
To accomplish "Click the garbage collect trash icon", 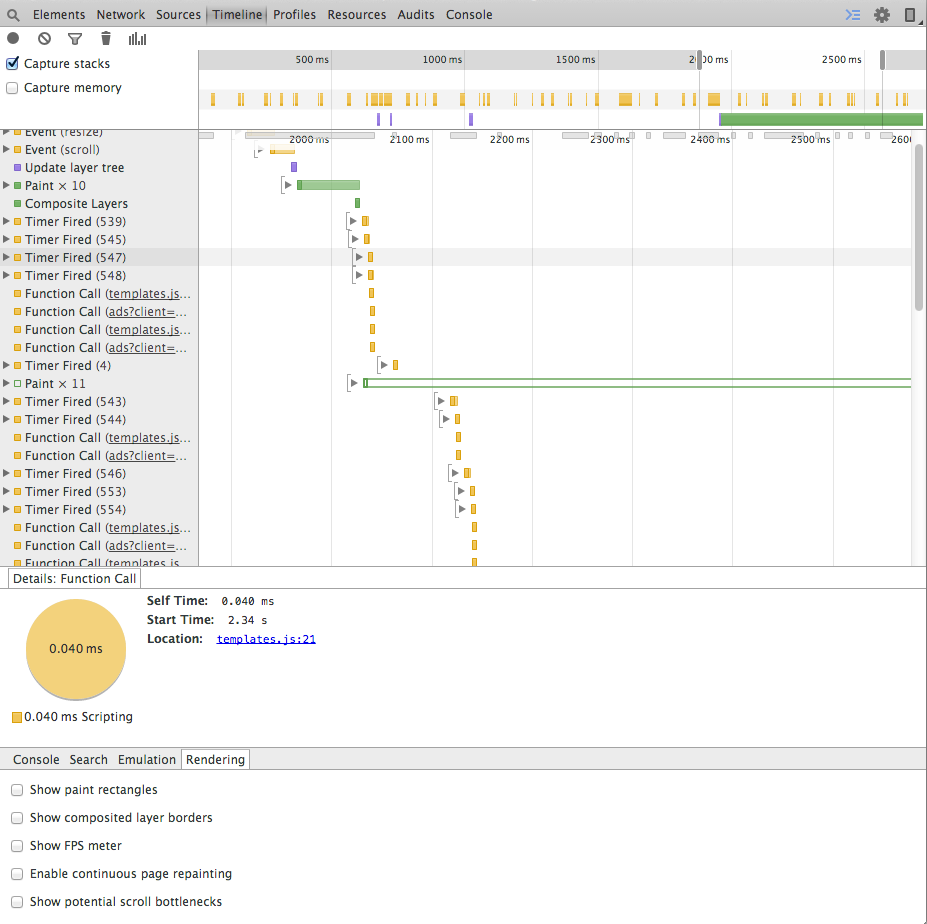I will coord(106,39).
